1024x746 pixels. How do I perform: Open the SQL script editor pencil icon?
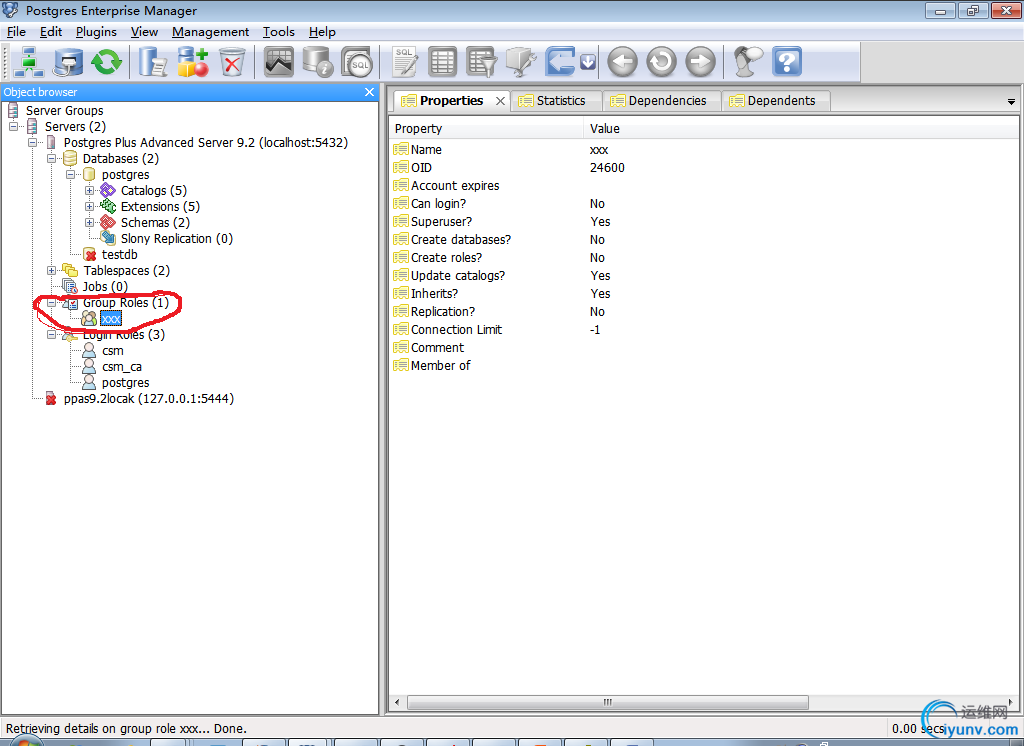point(404,62)
